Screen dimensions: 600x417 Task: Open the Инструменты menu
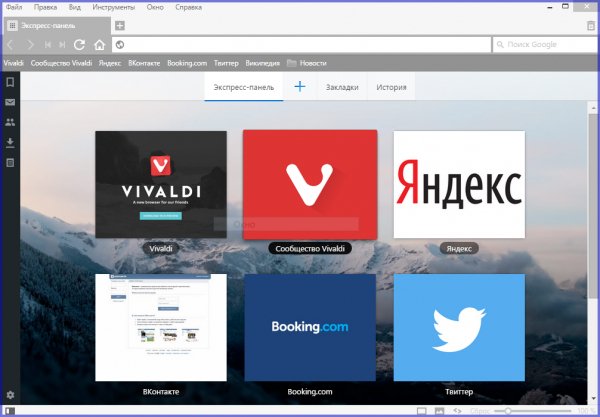tap(114, 7)
